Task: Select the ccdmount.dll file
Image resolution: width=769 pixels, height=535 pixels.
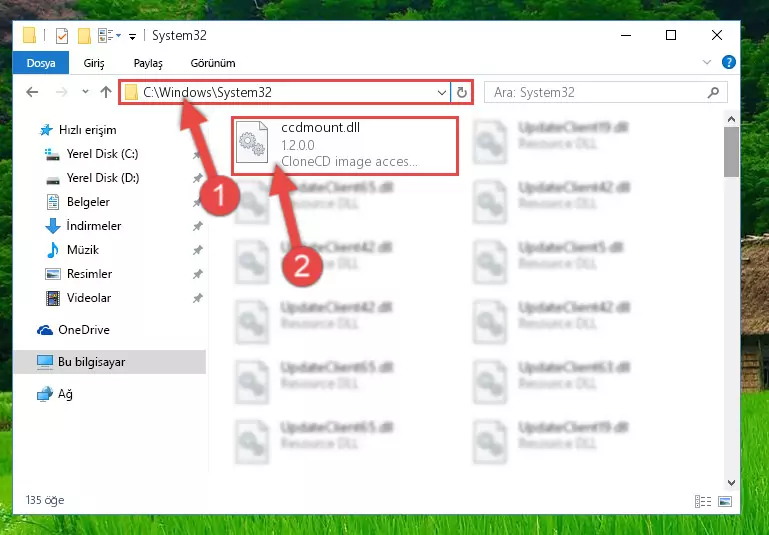Action: click(345, 146)
